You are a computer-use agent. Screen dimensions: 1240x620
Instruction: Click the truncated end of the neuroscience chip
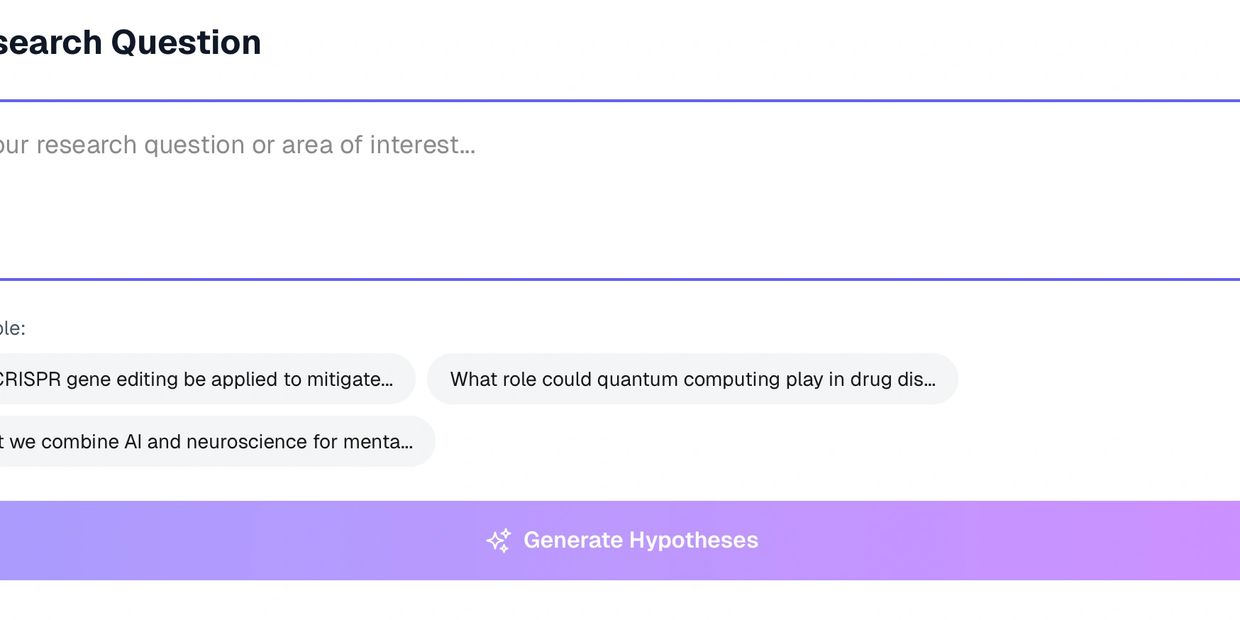[x=398, y=441]
